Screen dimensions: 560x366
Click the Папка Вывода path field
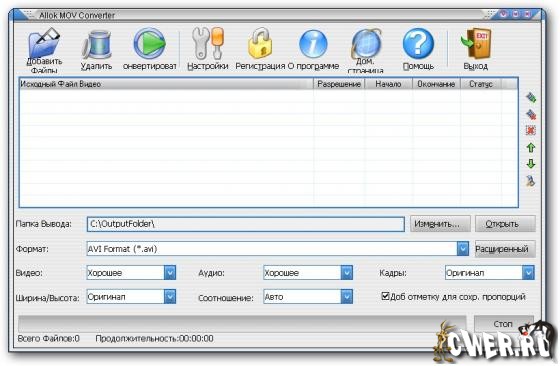pyautogui.click(x=246, y=224)
